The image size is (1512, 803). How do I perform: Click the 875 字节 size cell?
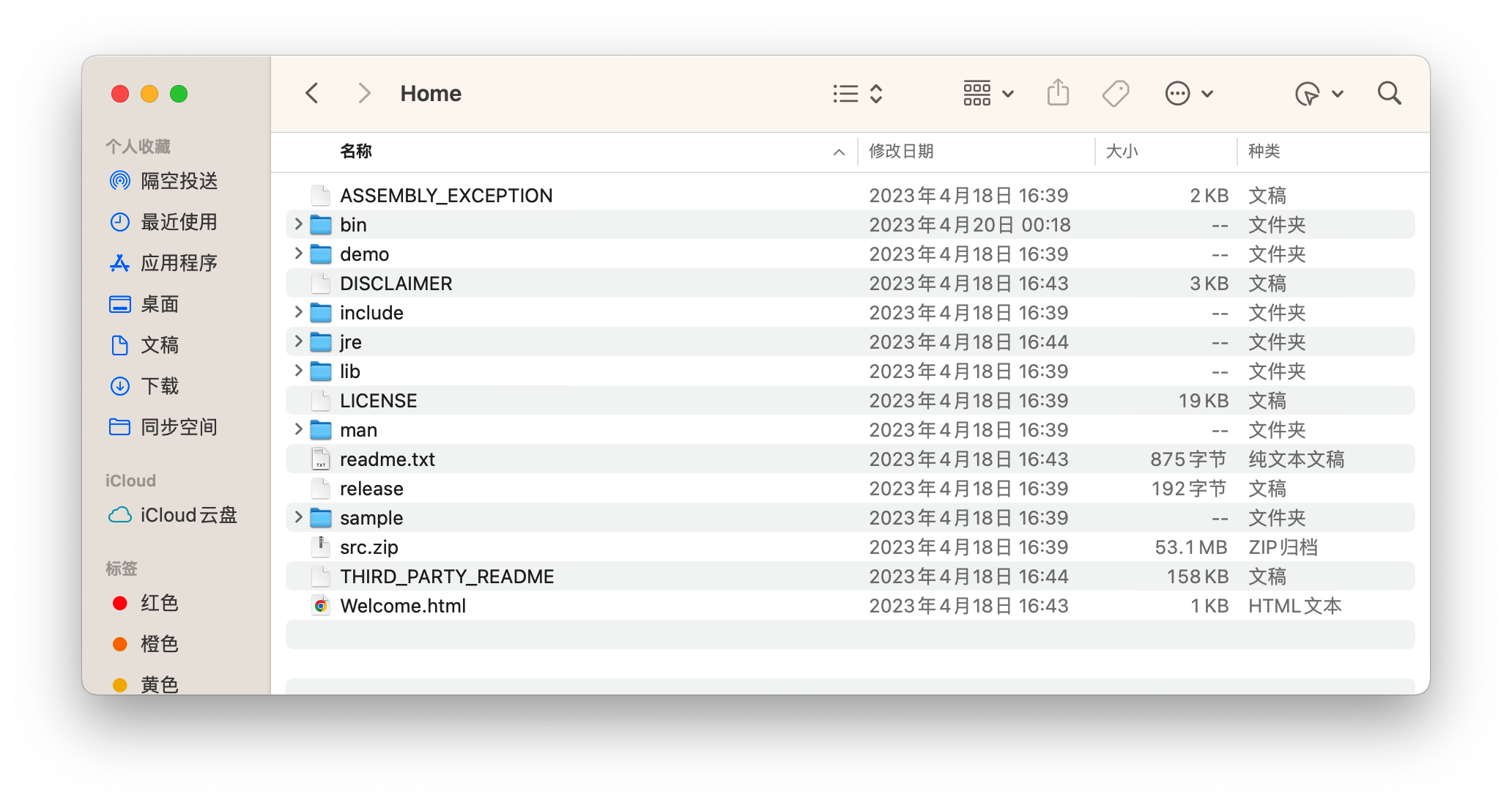(x=1188, y=459)
